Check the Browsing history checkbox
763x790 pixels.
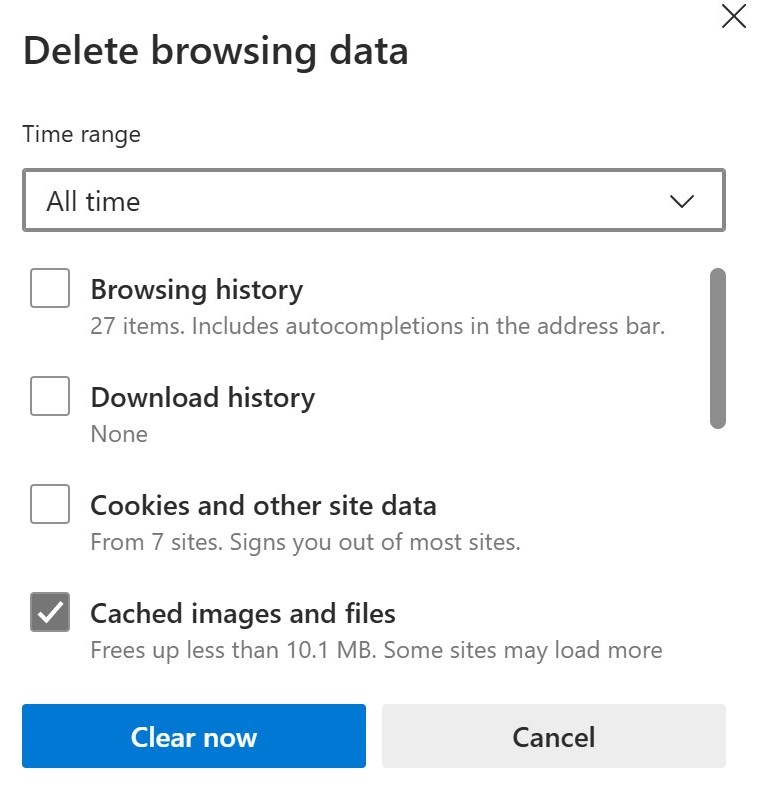point(50,289)
